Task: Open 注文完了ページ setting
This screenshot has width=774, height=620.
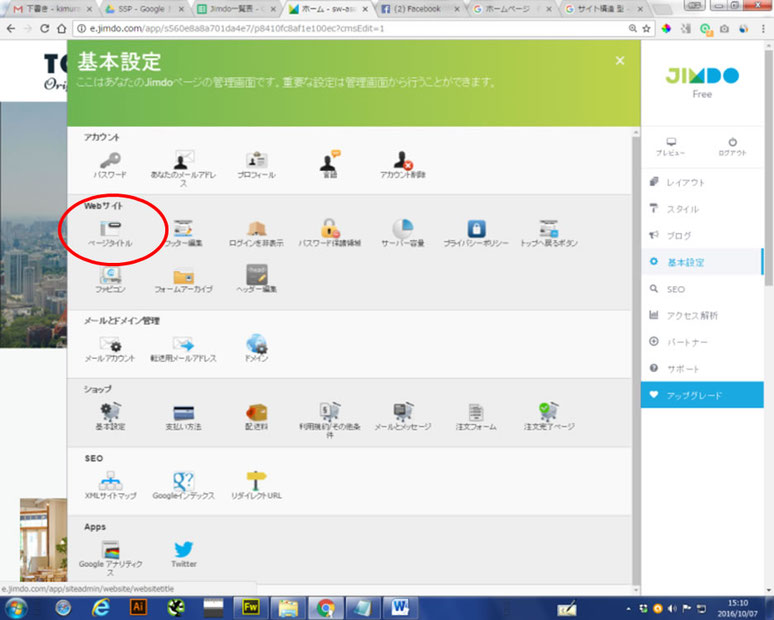Action: (549, 417)
